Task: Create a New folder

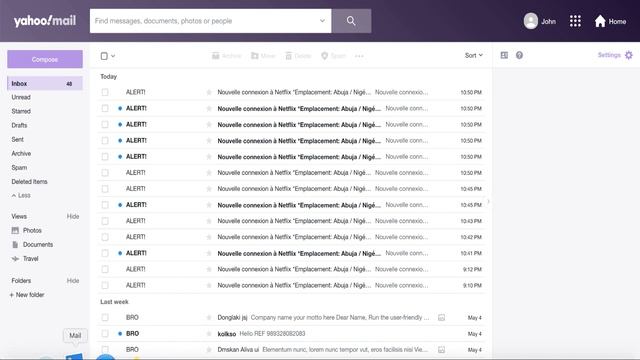Action: click(27, 295)
